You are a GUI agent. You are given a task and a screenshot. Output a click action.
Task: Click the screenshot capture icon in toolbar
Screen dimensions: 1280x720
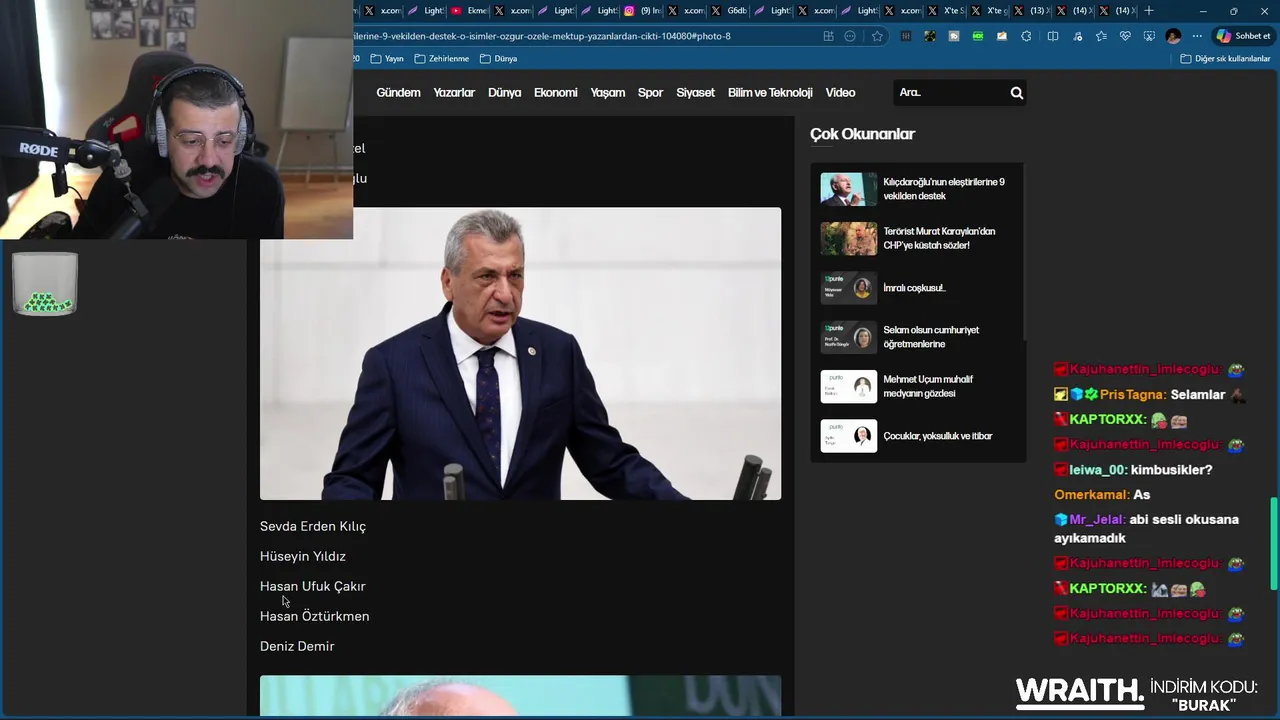[1149, 36]
